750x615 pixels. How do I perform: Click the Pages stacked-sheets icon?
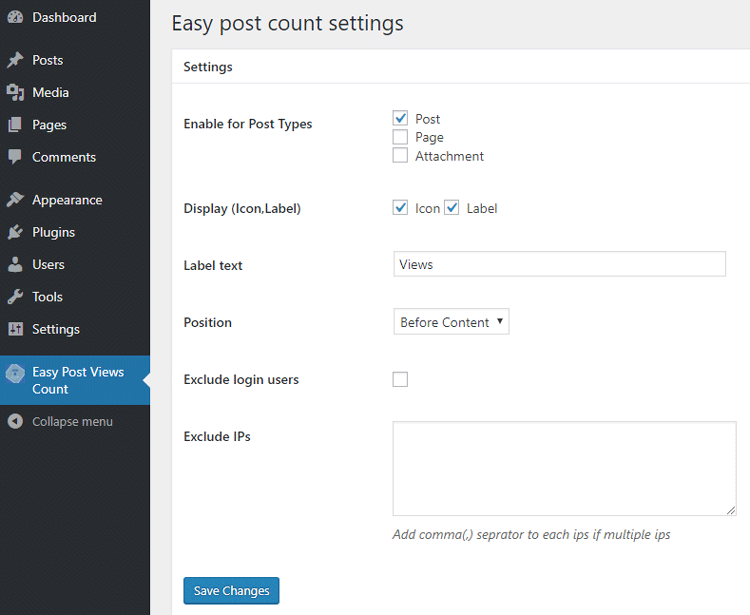[15, 124]
